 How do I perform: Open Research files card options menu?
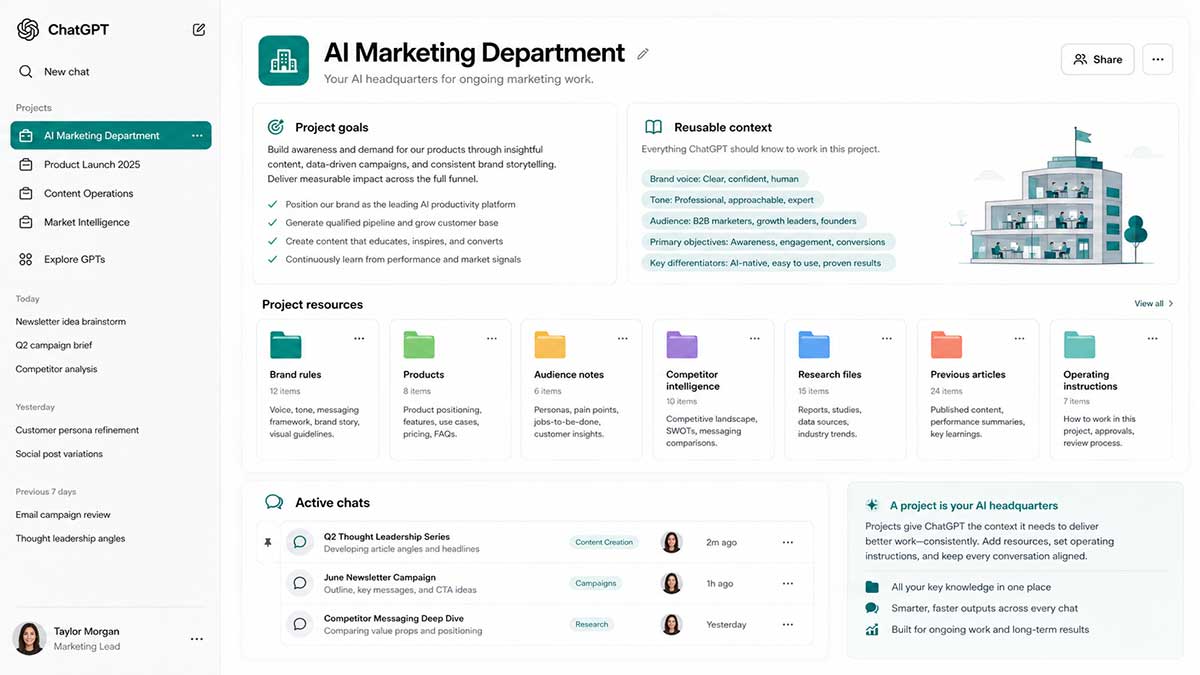pyautogui.click(x=887, y=339)
